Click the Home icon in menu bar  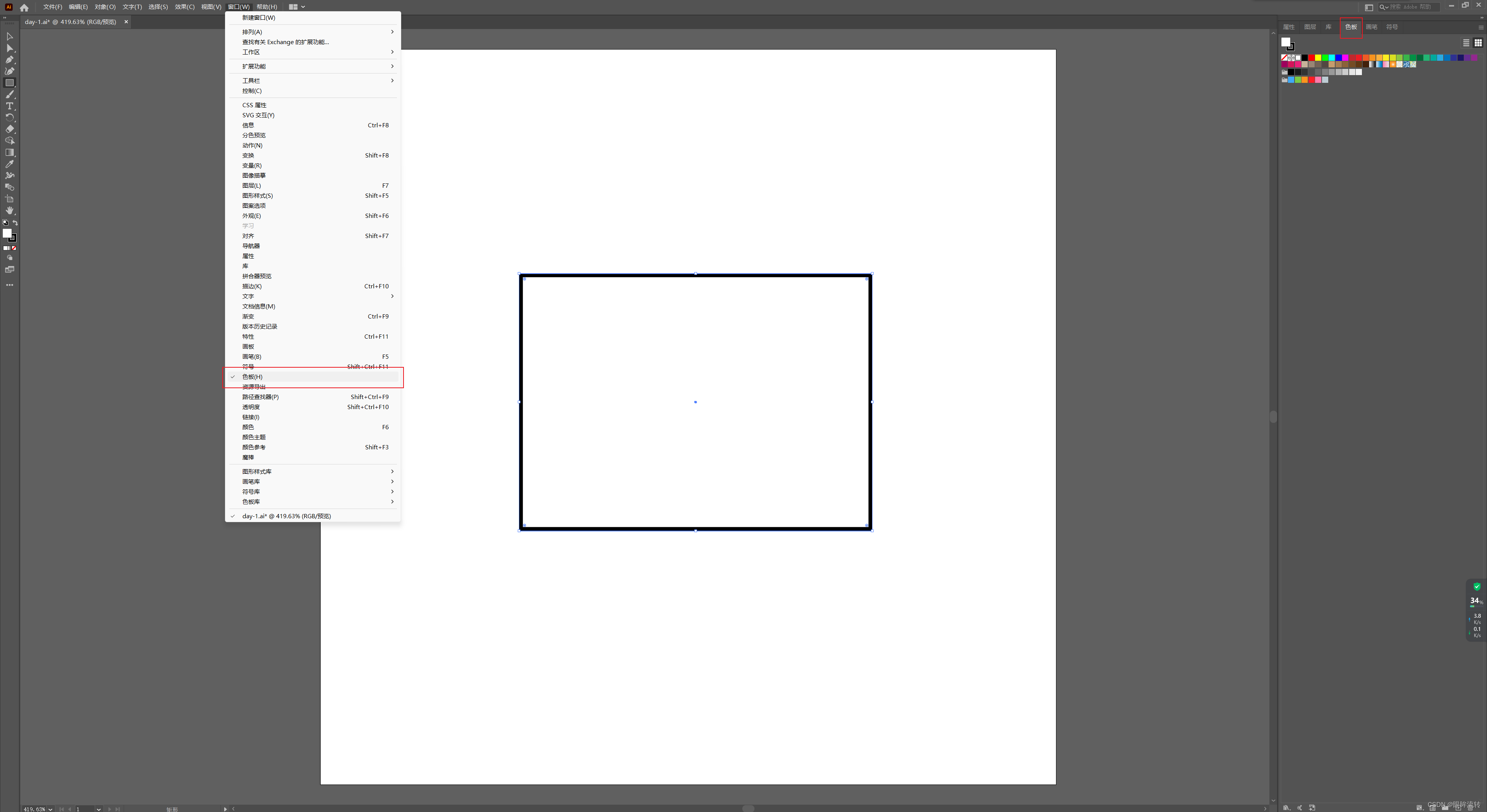pos(24,7)
